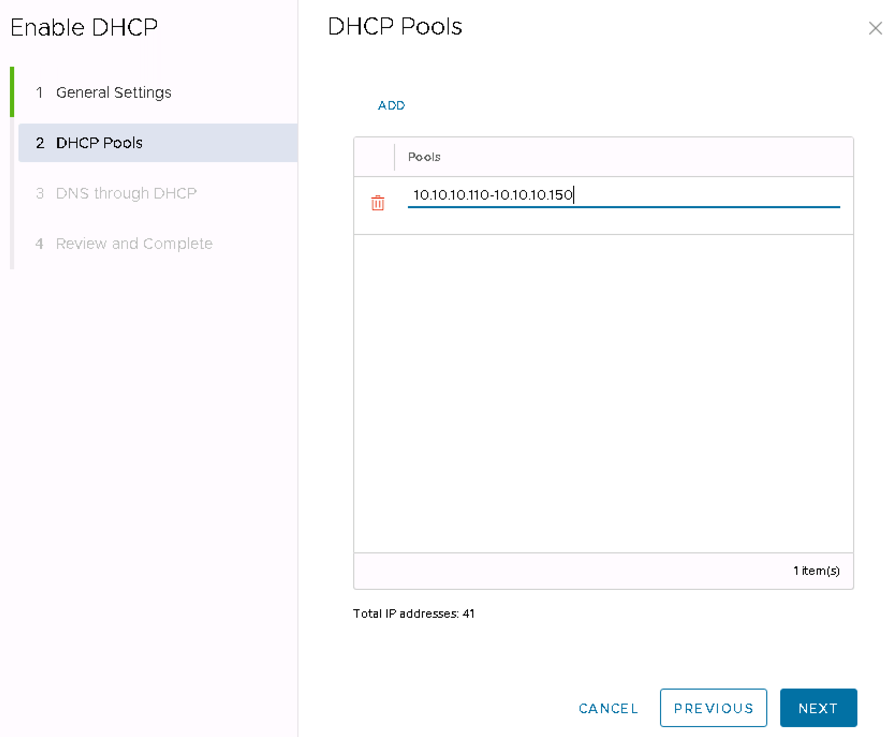Click the DHCP Pools page heading
This screenshot has width=892, height=737.
[x=395, y=27]
